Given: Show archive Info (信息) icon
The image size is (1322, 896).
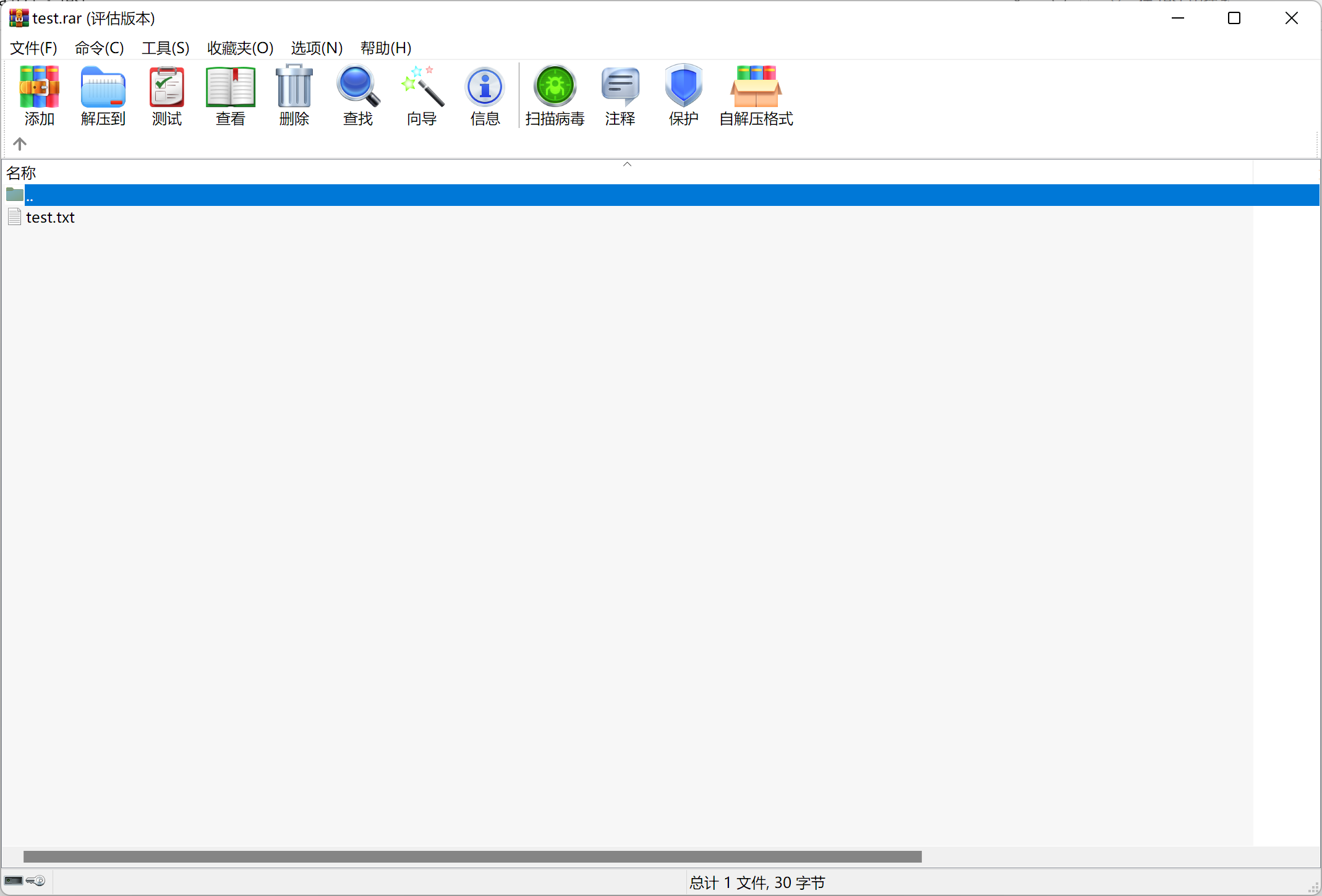Looking at the screenshot, I should [x=485, y=96].
